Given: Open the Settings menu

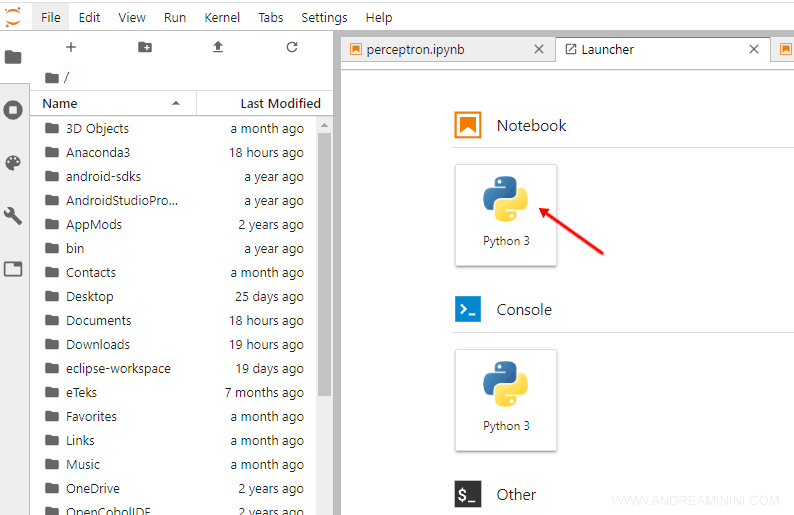Looking at the screenshot, I should [x=324, y=17].
